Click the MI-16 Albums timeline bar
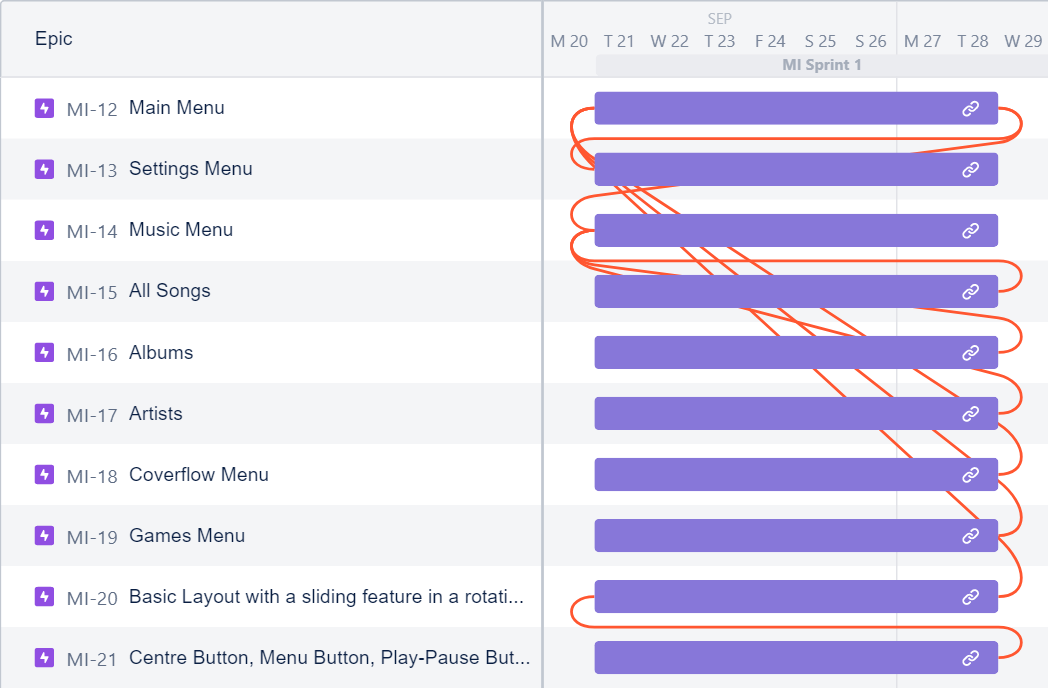The height and width of the screenshot is (688, 1048). [x=796, y=352]
